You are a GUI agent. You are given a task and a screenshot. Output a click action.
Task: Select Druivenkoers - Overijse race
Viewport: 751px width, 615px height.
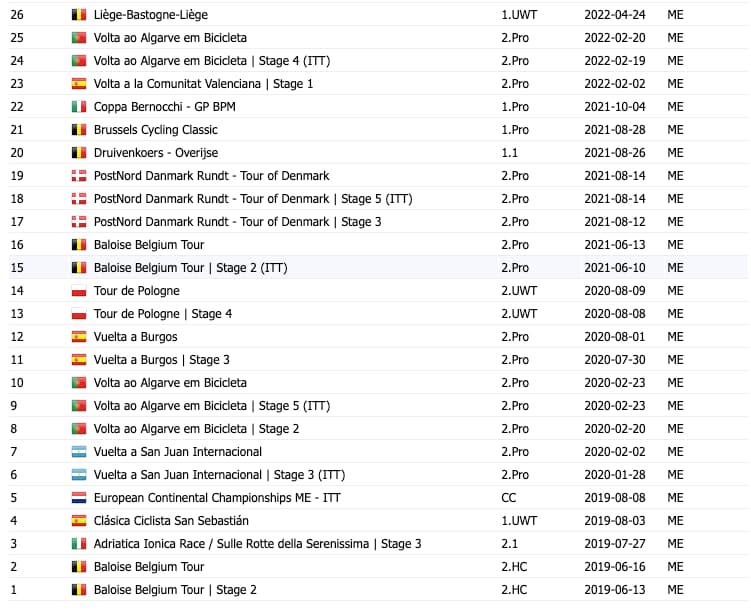[169, 153]
